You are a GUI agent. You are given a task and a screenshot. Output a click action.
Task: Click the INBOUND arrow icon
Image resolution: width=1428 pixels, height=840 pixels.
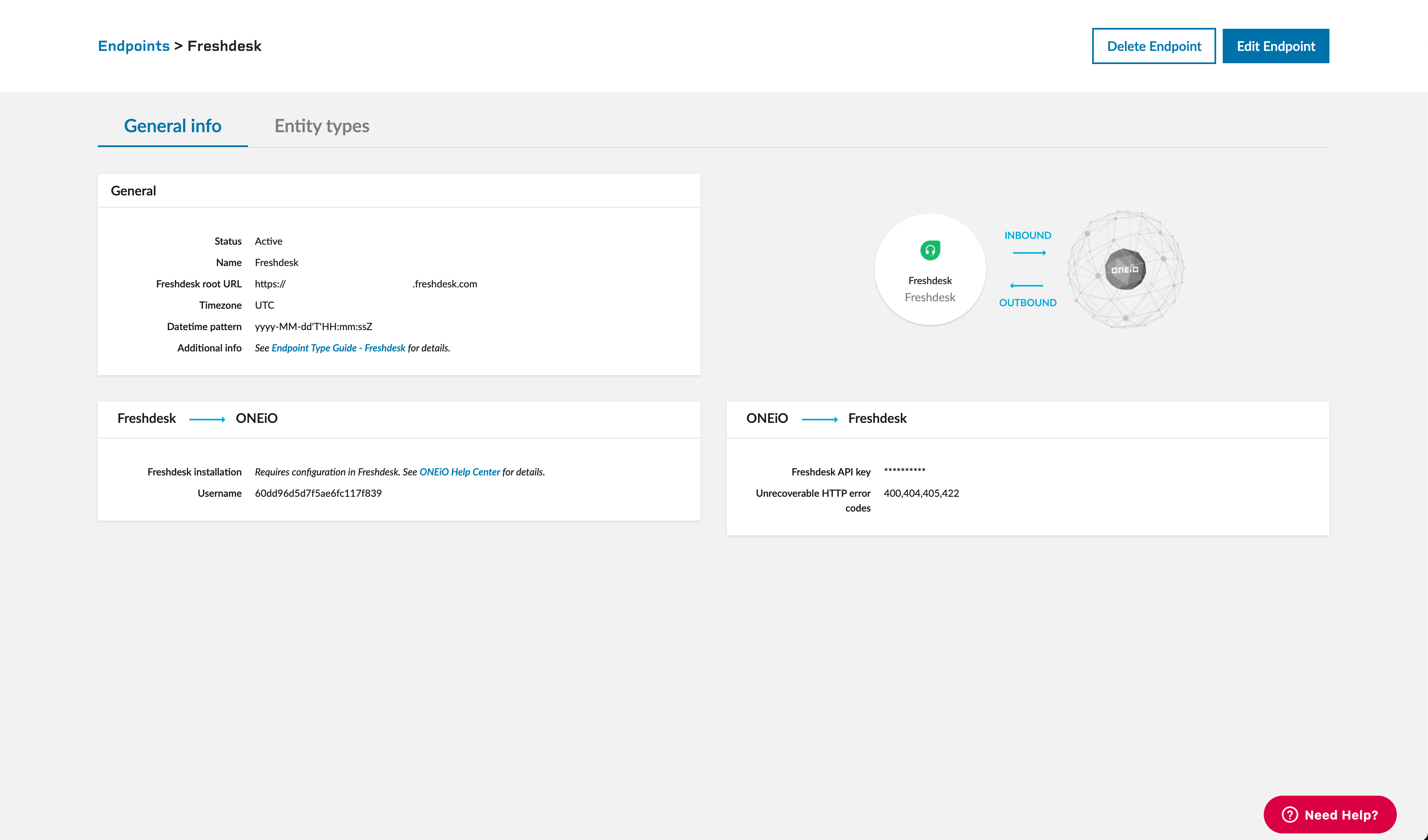(x=1029, y=253)
